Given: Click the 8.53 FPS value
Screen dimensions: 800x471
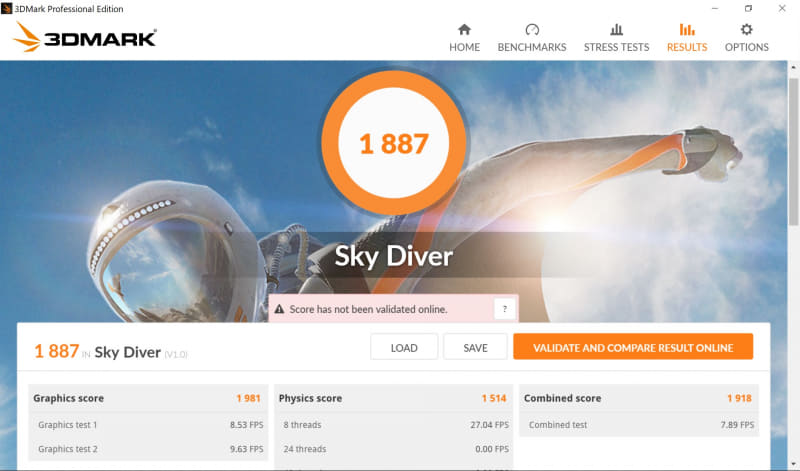Looking at the screenshot, I should click(x=246, y=425).
